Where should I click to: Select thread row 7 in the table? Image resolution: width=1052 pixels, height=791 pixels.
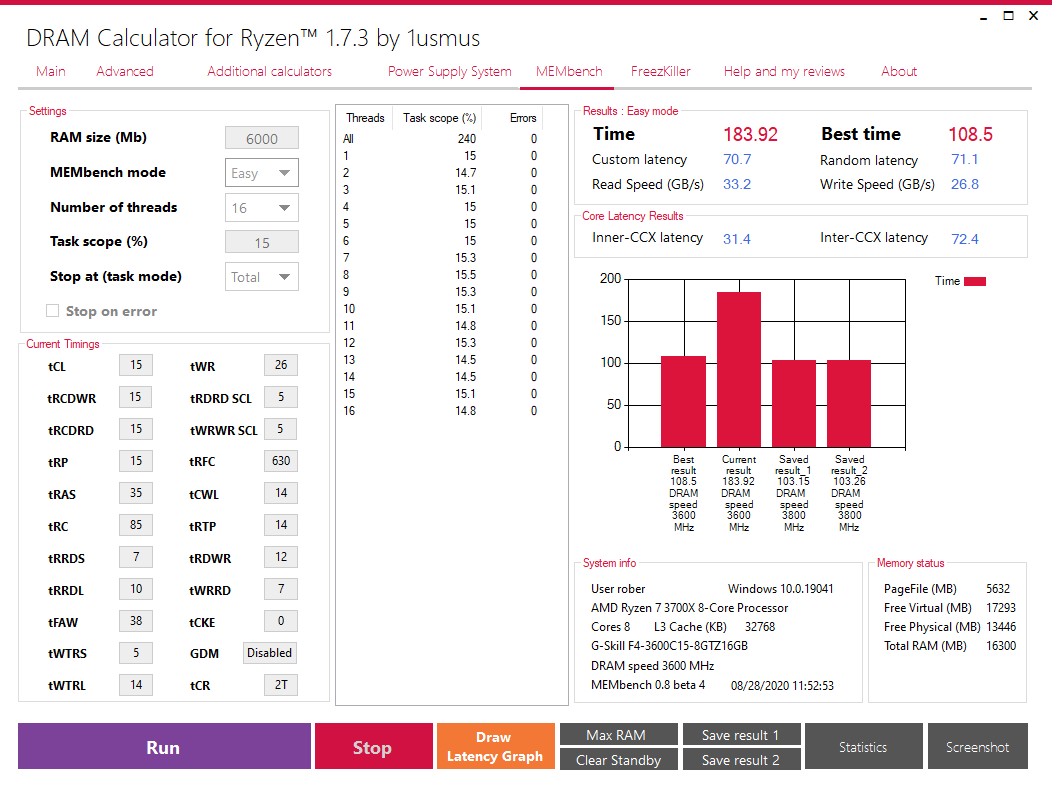(x=440, y=258)
